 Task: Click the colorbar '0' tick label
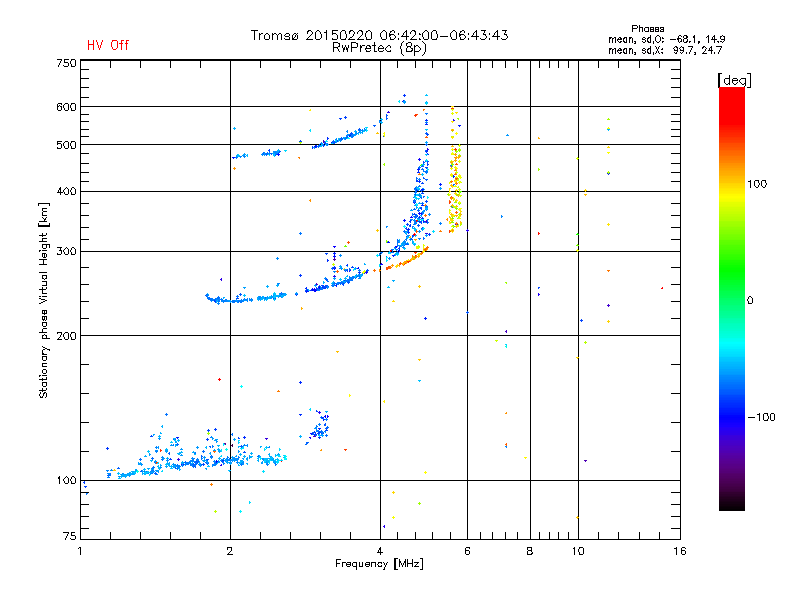click(x=750, y=301)
